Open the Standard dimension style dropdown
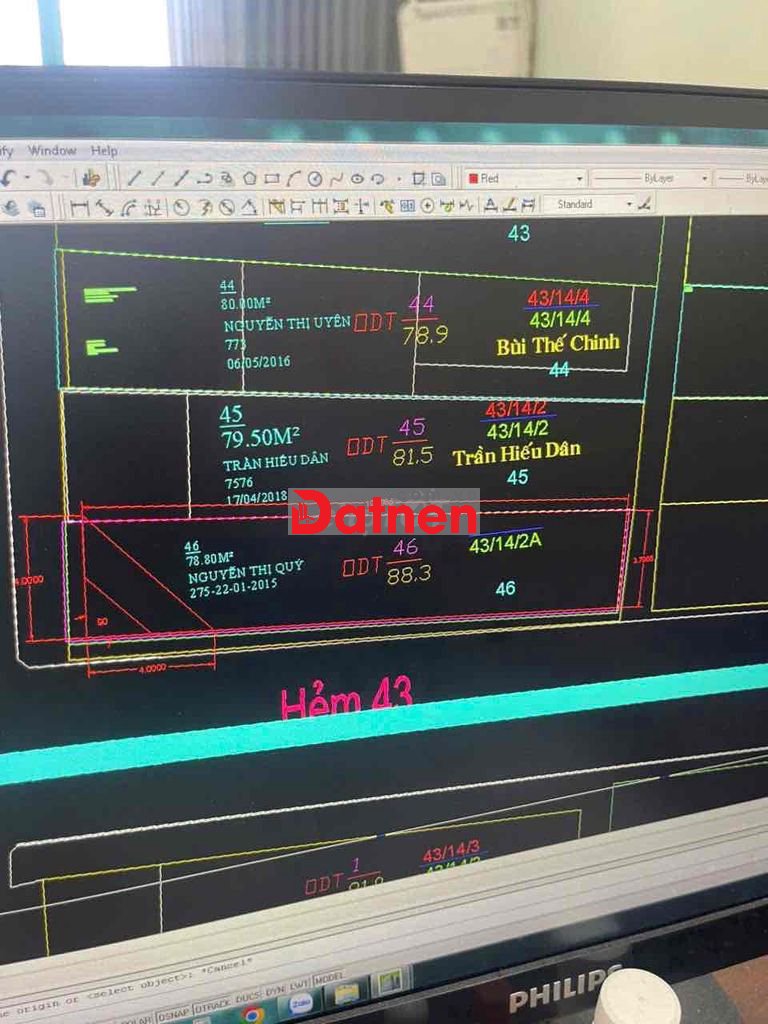Screen dimensions: 768x1024 point(589,204)
